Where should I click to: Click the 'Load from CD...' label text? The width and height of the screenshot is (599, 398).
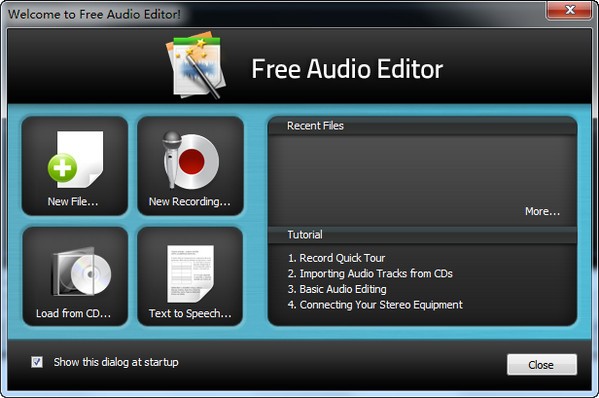(73, 314)
